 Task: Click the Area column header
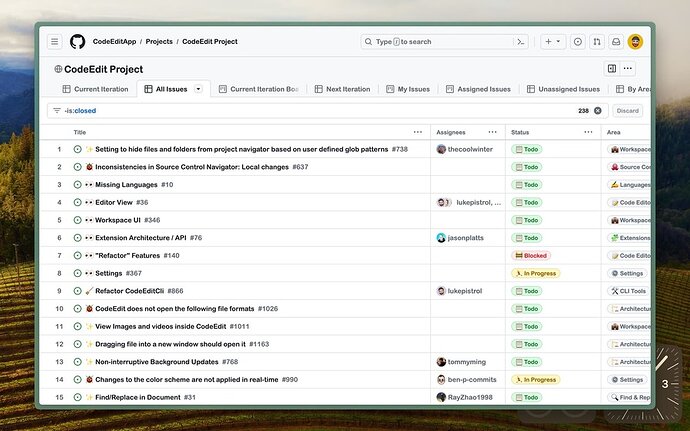pyautogui.click(x=613, y=132)
